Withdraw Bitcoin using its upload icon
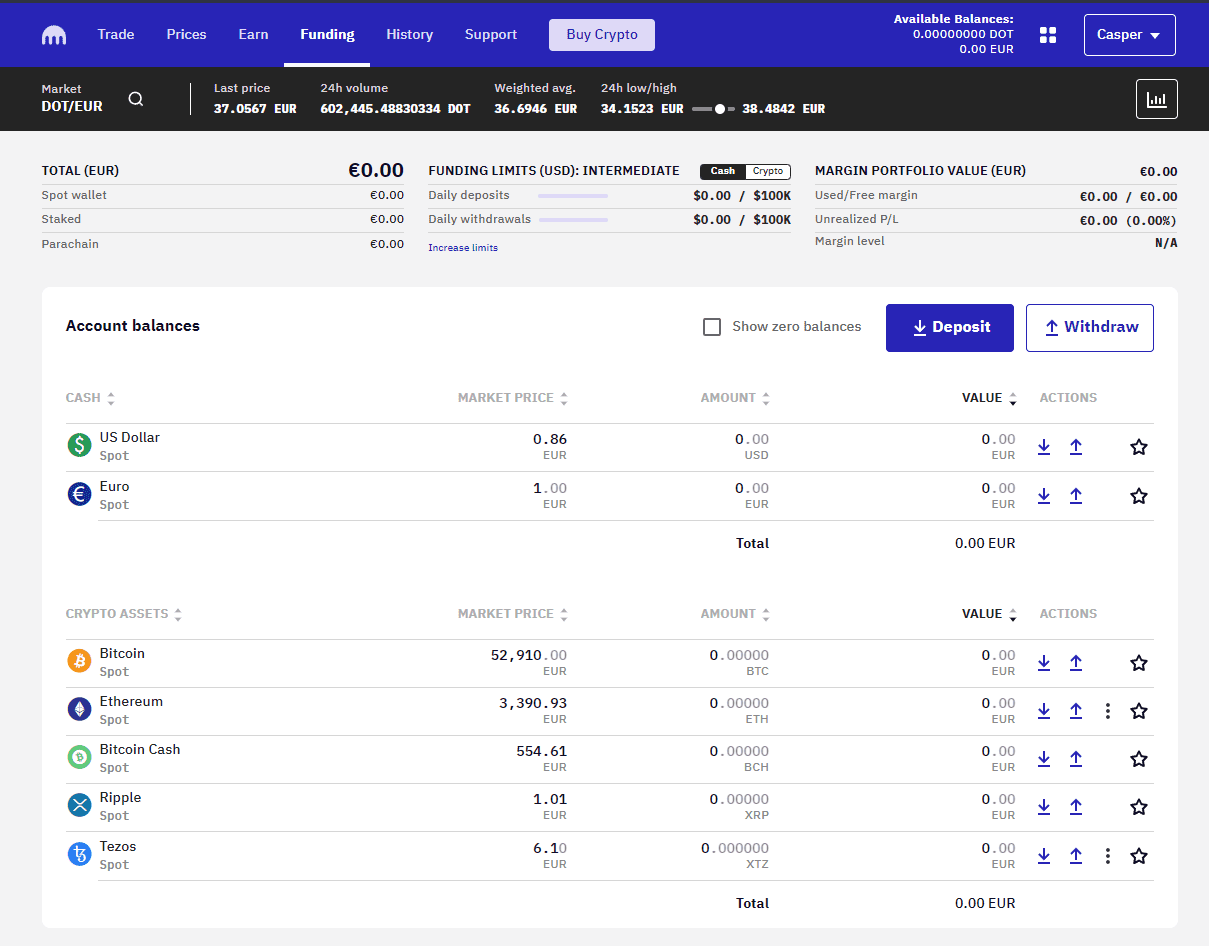This screenshot has height=946, width=1209. (x=1076, y=663)
